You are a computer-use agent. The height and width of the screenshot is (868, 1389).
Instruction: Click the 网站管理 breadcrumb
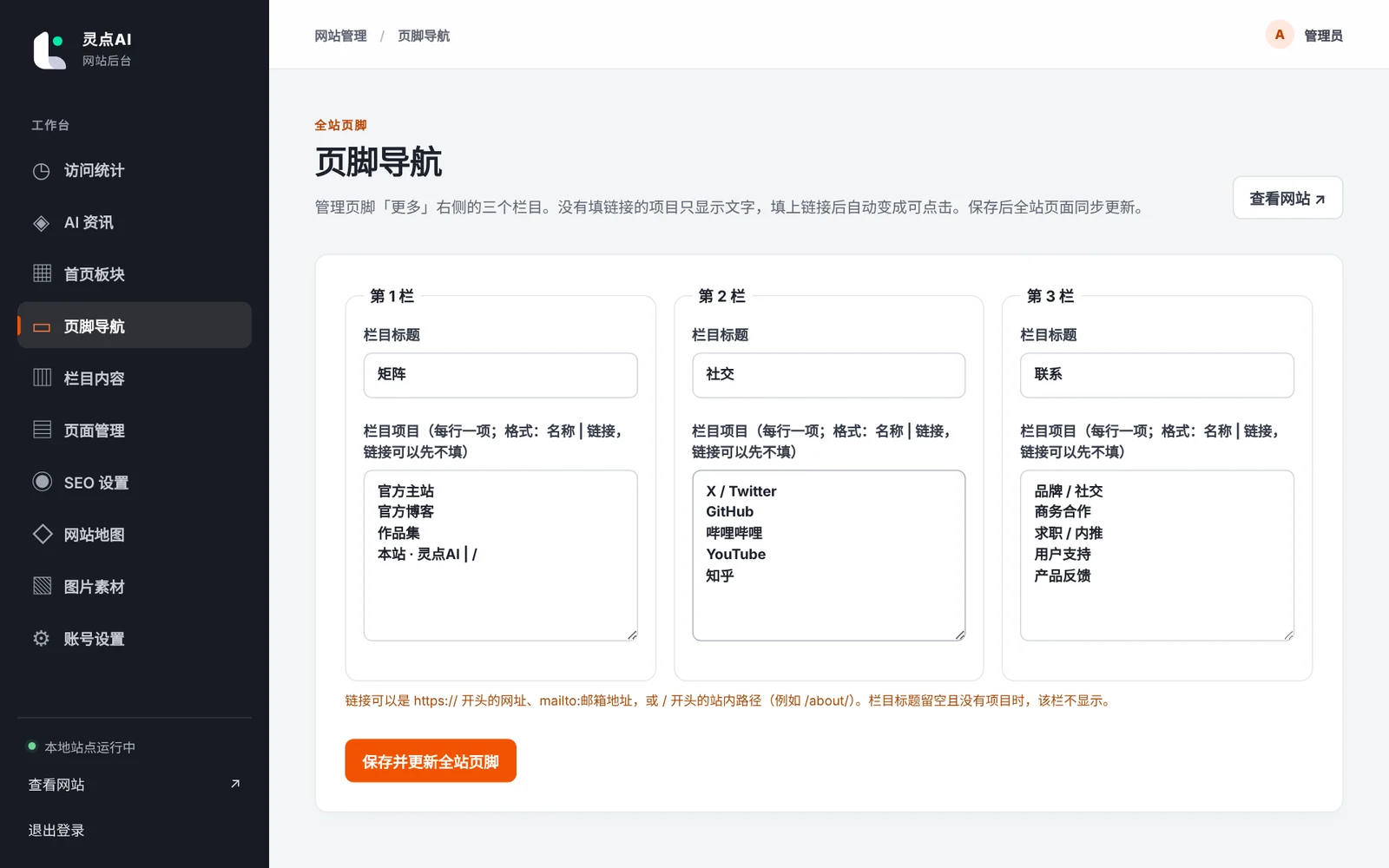point(340,36)
